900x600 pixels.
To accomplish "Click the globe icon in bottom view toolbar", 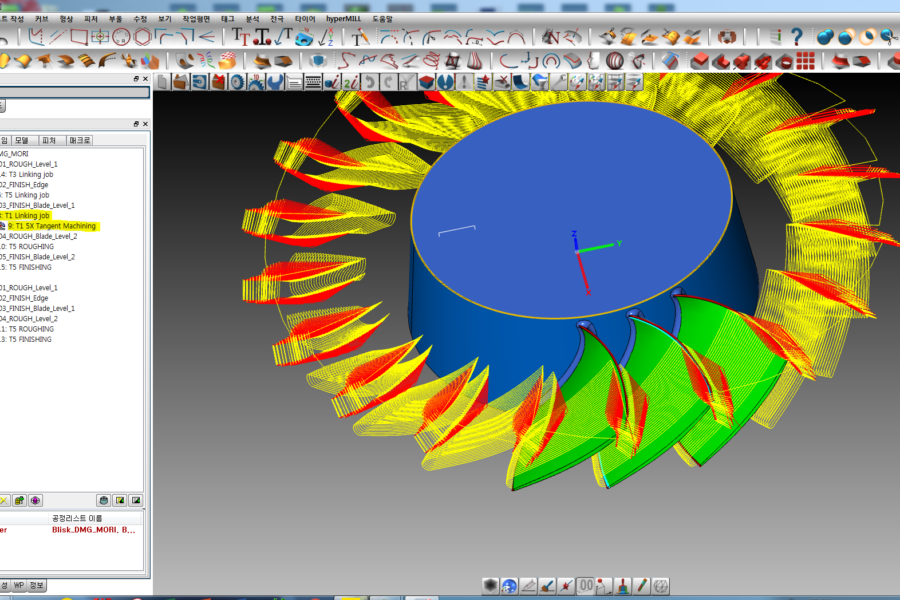I will coord(509,586).
